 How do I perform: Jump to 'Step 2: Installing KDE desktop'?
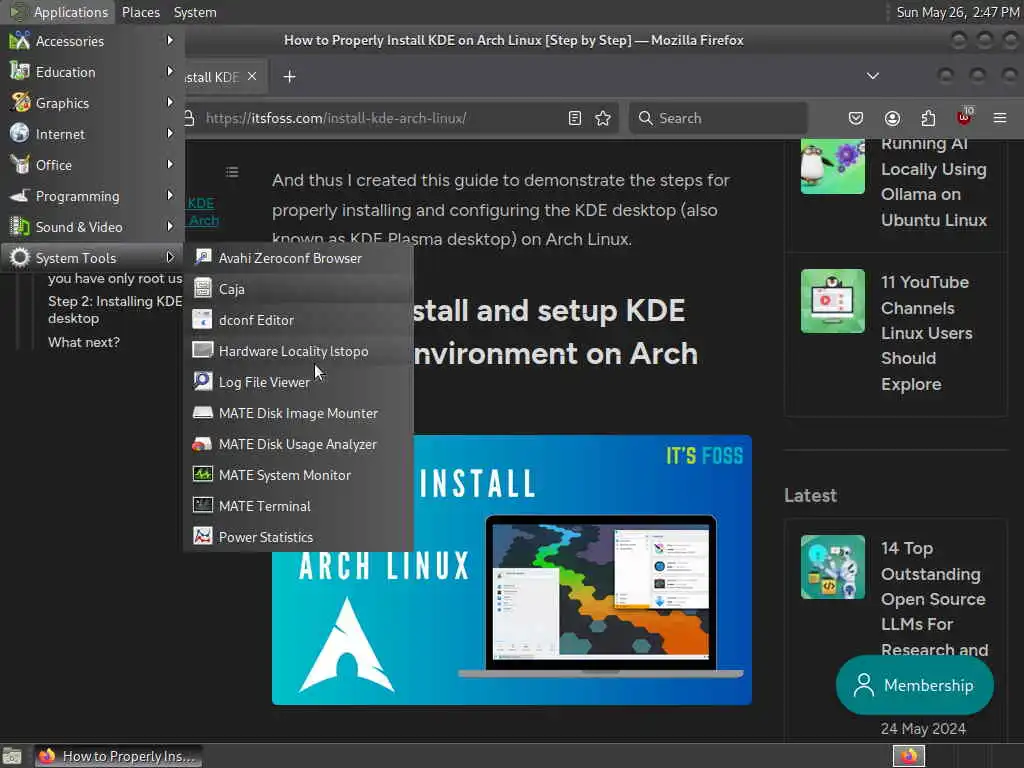(115, 310)
